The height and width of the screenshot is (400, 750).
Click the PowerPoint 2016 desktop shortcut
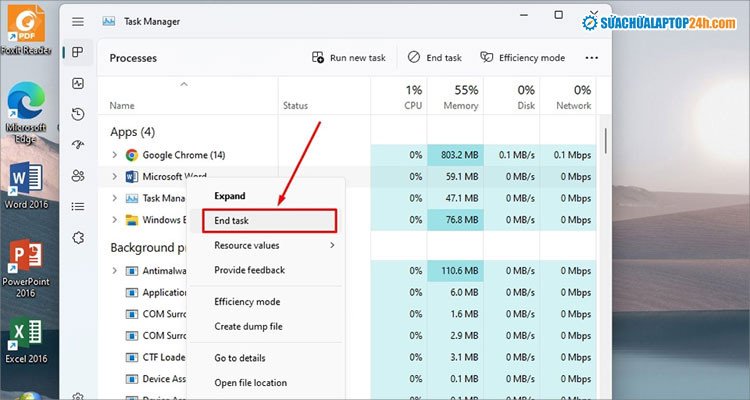tap(26, 268)
